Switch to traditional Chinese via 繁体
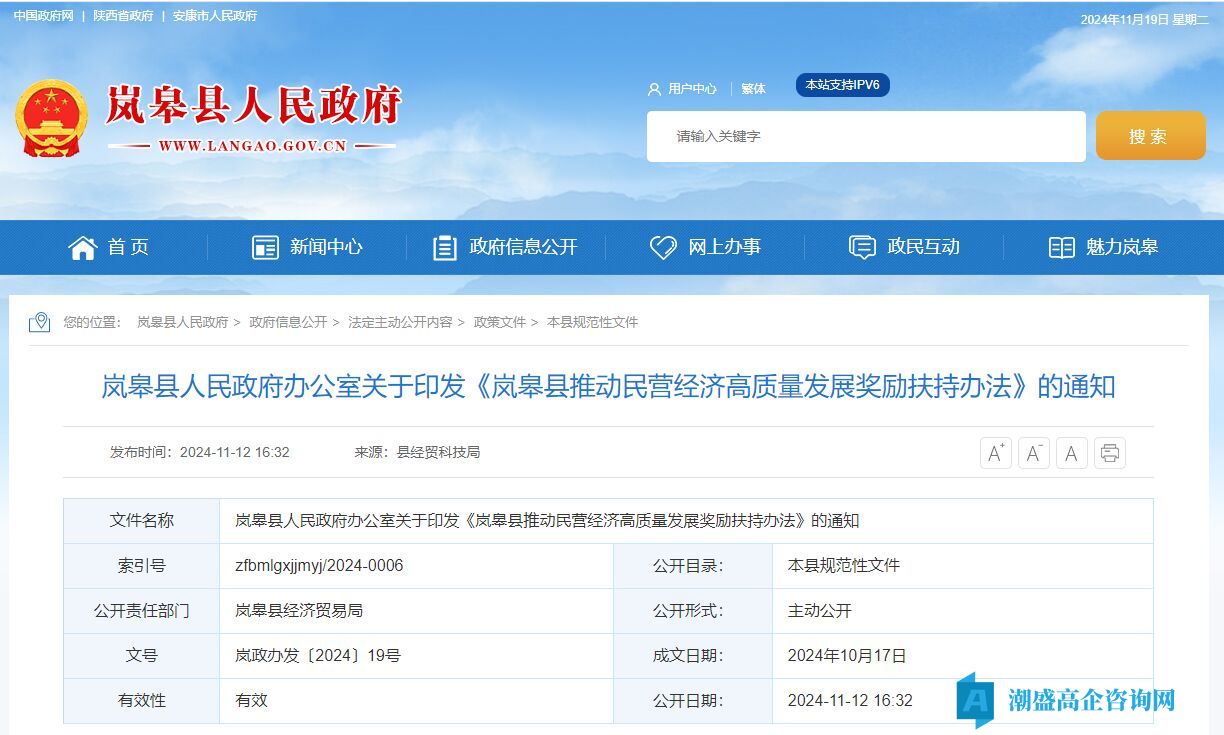 tap(753, 89)
